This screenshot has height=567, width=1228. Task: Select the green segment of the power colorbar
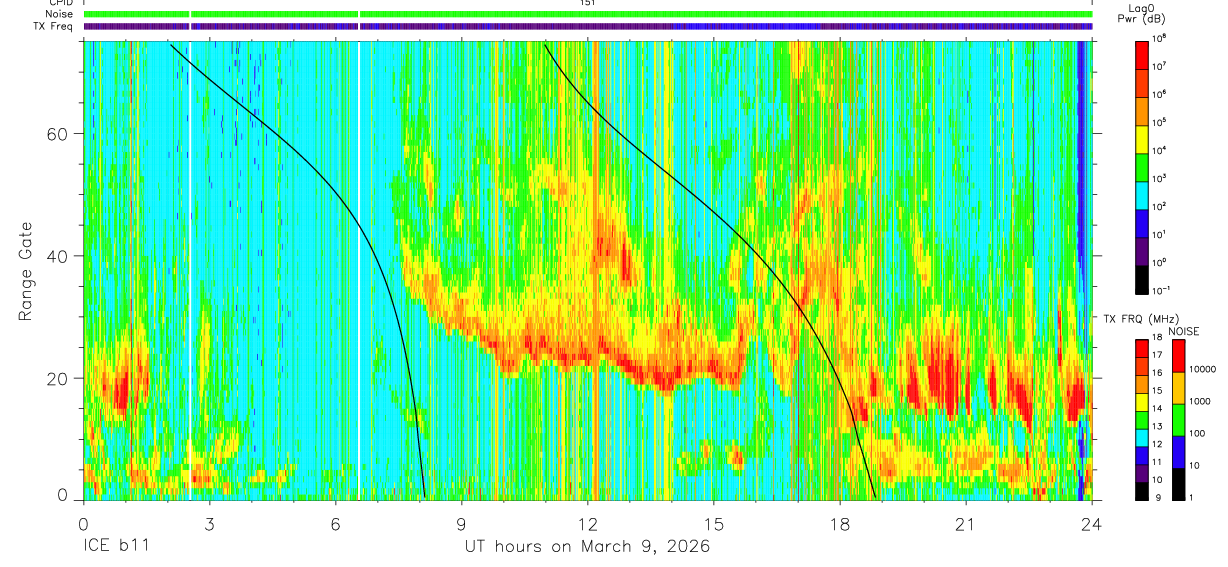click(x=1142, y=166)
